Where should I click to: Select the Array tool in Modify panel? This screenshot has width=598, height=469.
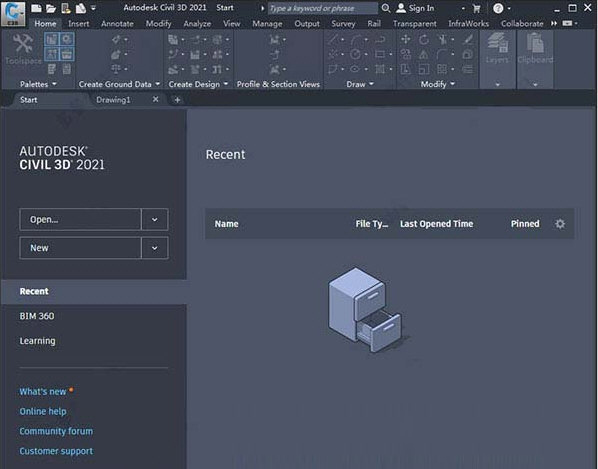coord(442,69)
